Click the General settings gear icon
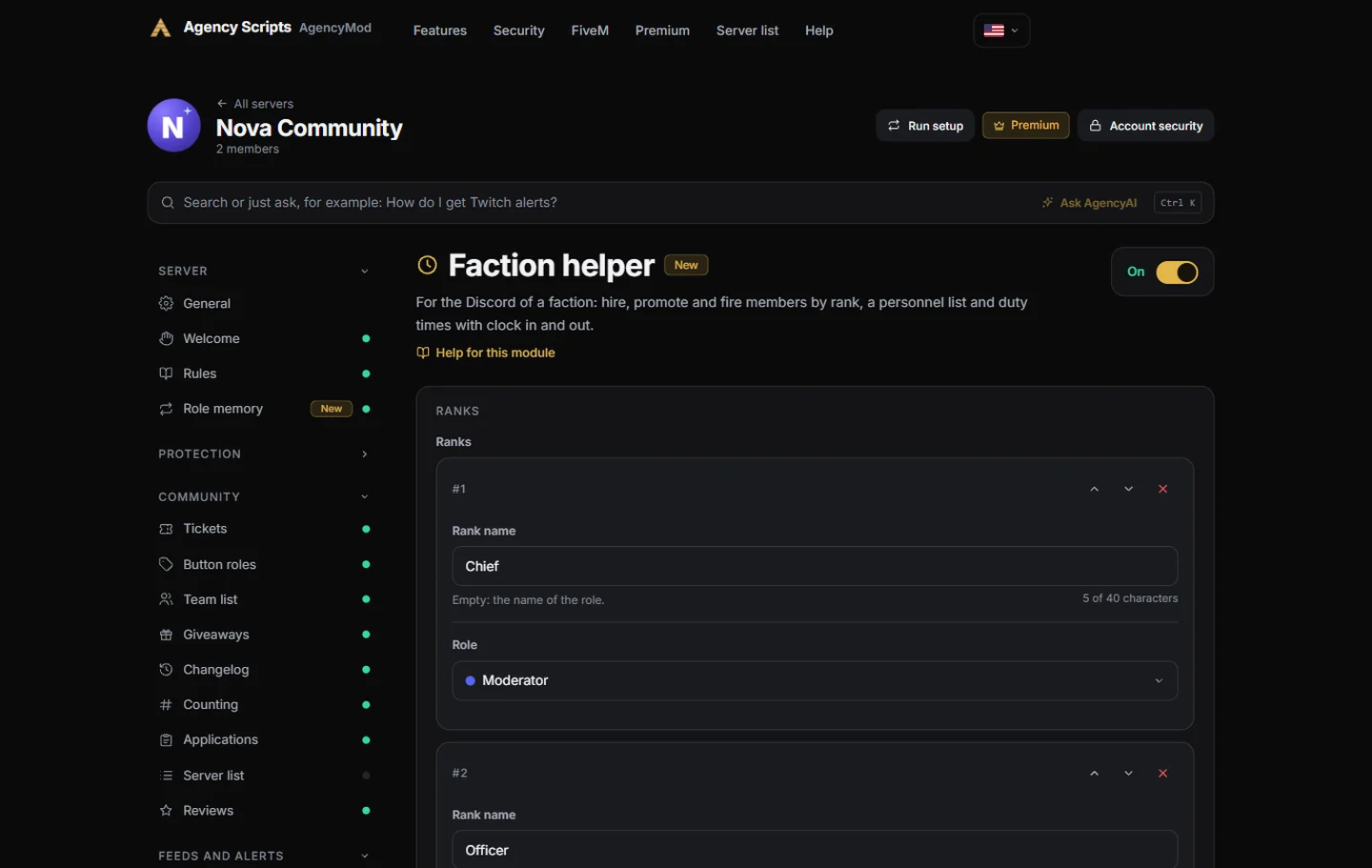This screenshot has height=868, width=1372. coord(166,303)
